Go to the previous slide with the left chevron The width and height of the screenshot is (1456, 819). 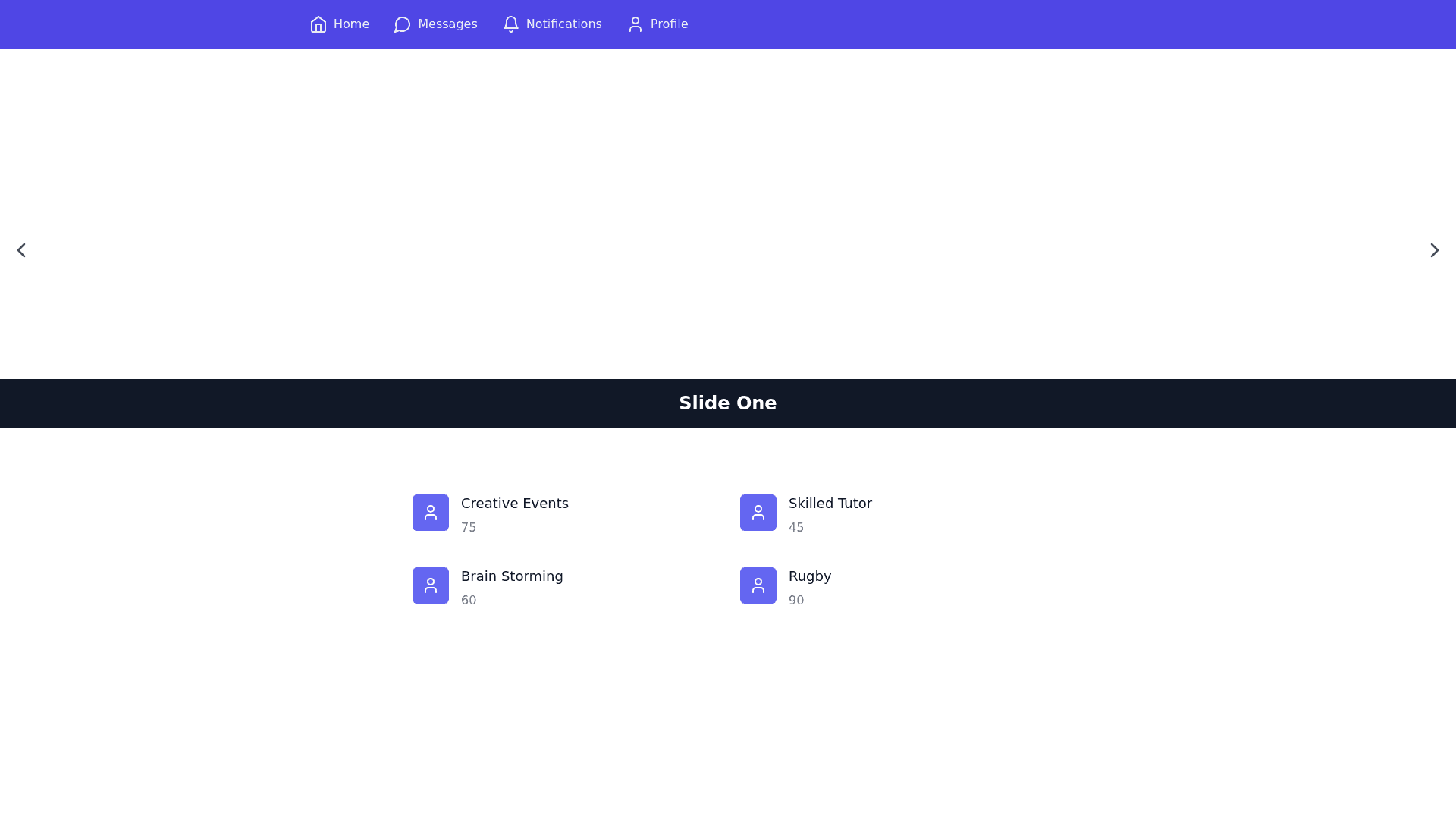[21, 250]
